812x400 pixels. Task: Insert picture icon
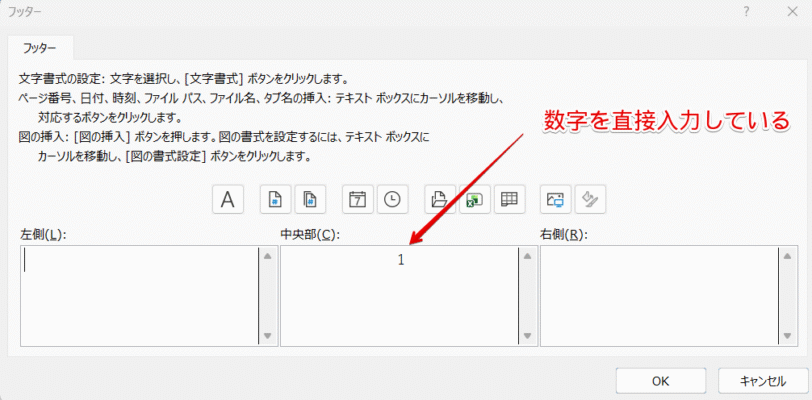[x=556, y=199]
